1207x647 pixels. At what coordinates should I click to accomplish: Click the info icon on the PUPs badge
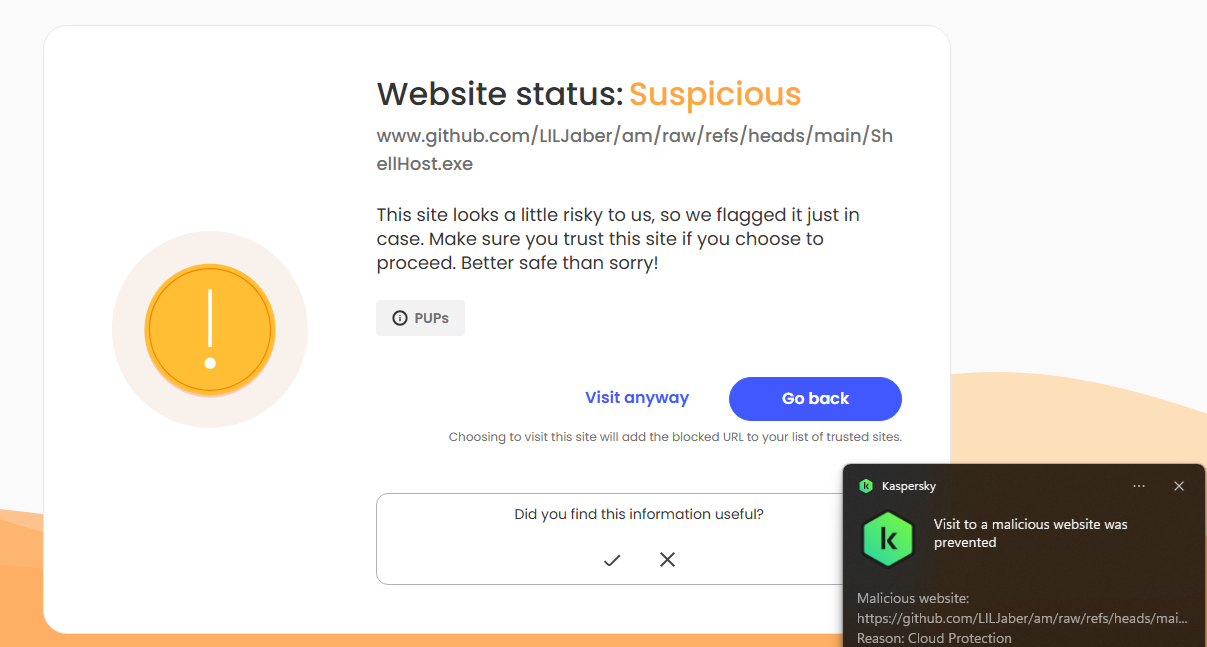point(400,318)
